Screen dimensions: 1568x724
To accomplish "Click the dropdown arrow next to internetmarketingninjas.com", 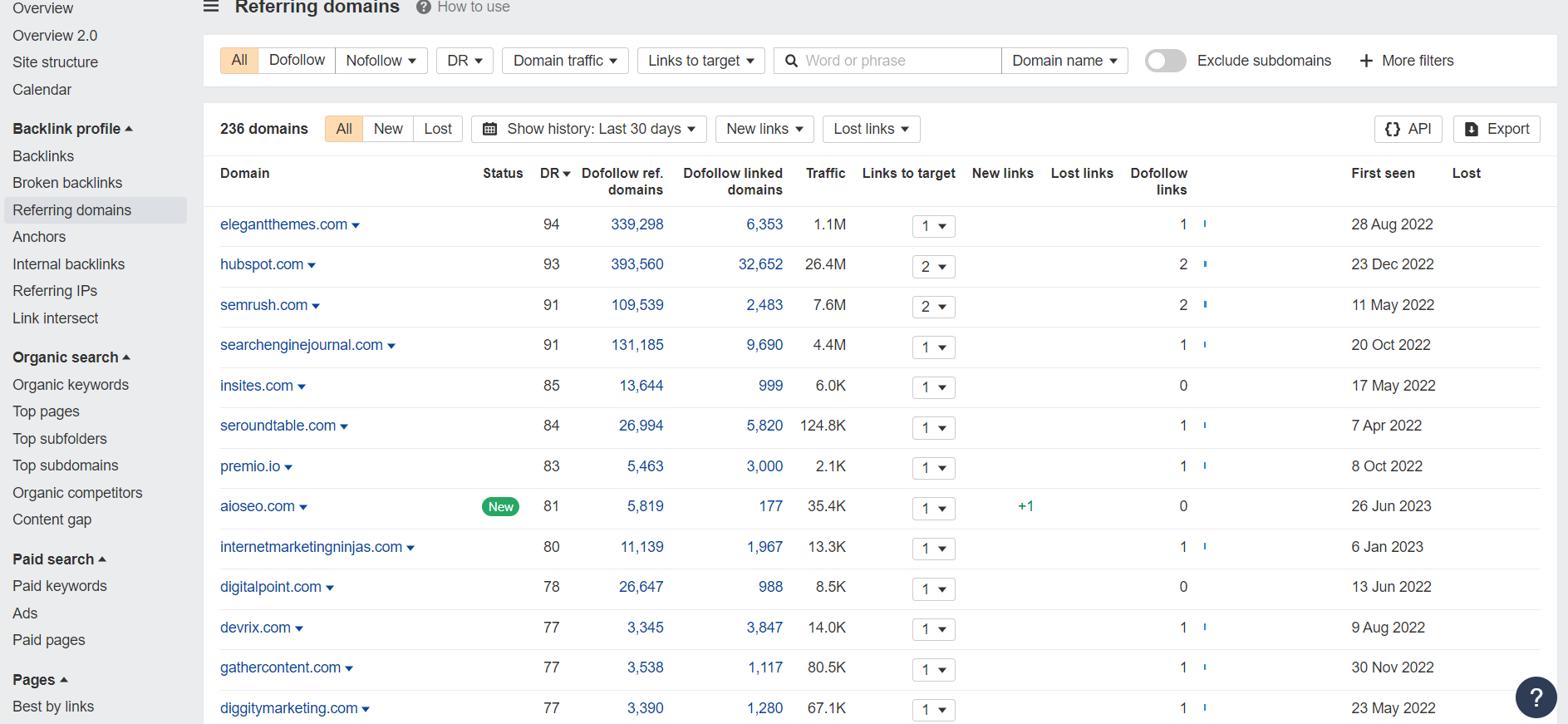I will [410, 549].
